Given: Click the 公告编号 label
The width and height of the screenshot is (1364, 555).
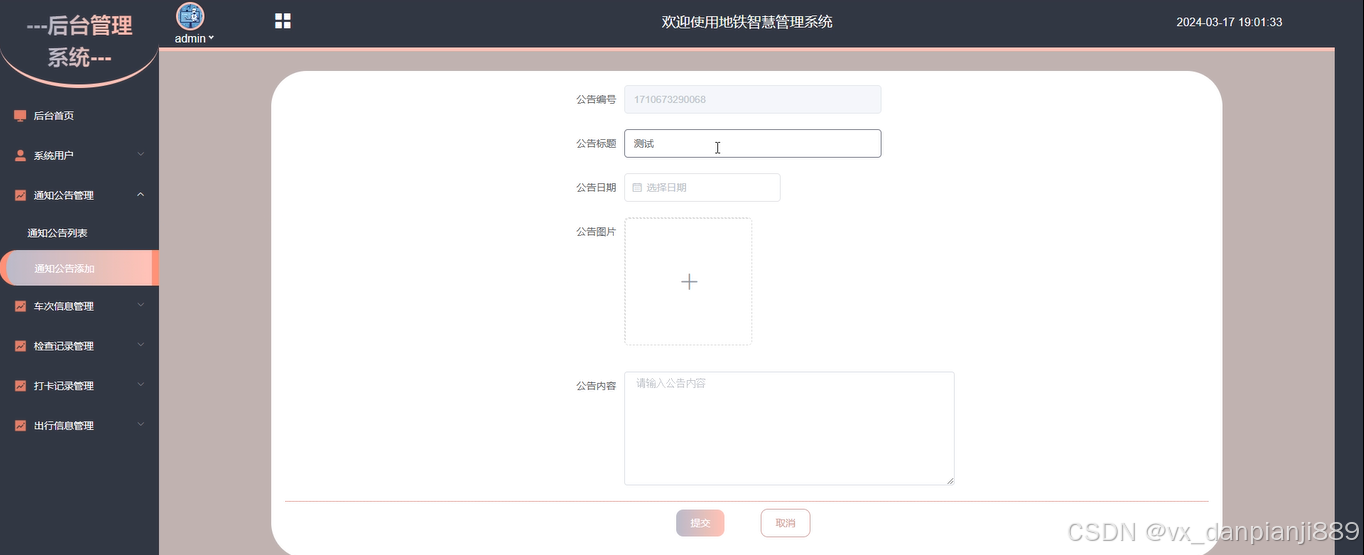Looking at the screenshot, I should point(596,99).
